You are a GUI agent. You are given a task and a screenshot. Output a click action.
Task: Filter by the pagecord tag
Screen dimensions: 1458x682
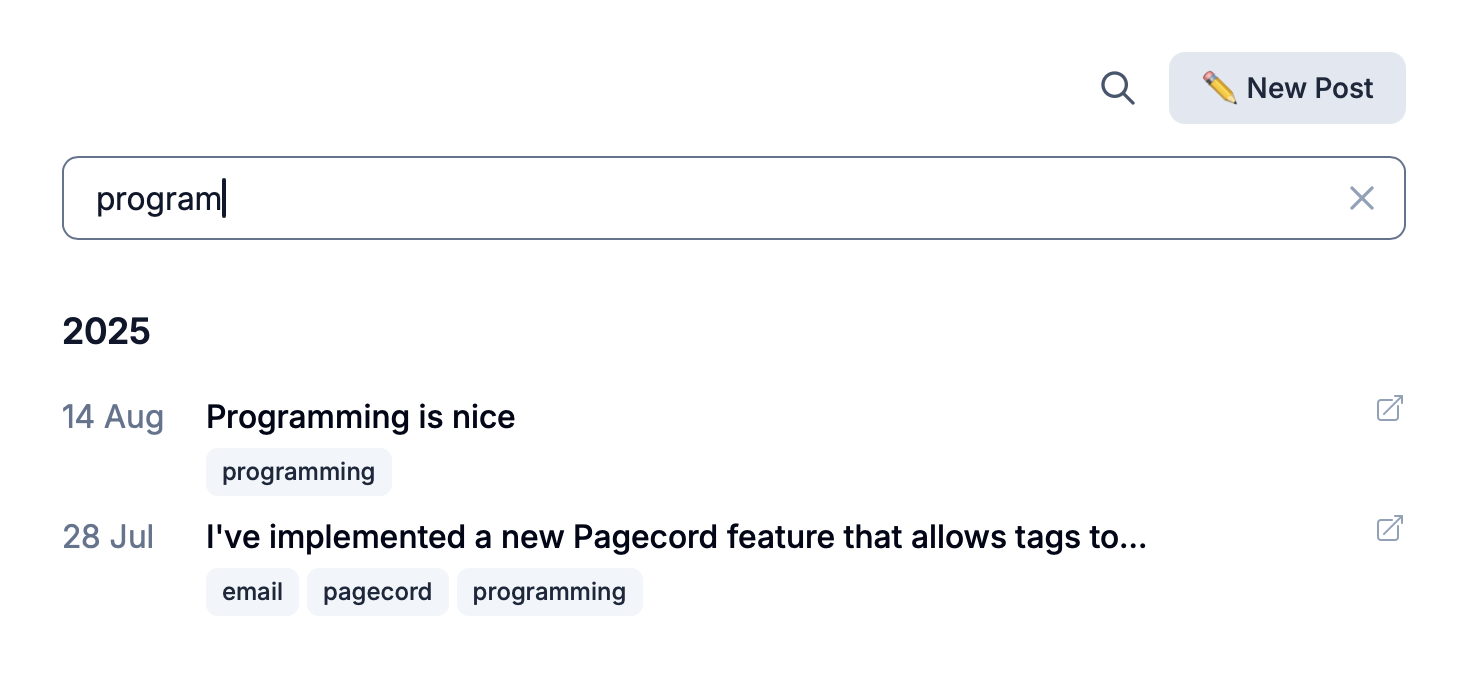[x=377, y=592]
